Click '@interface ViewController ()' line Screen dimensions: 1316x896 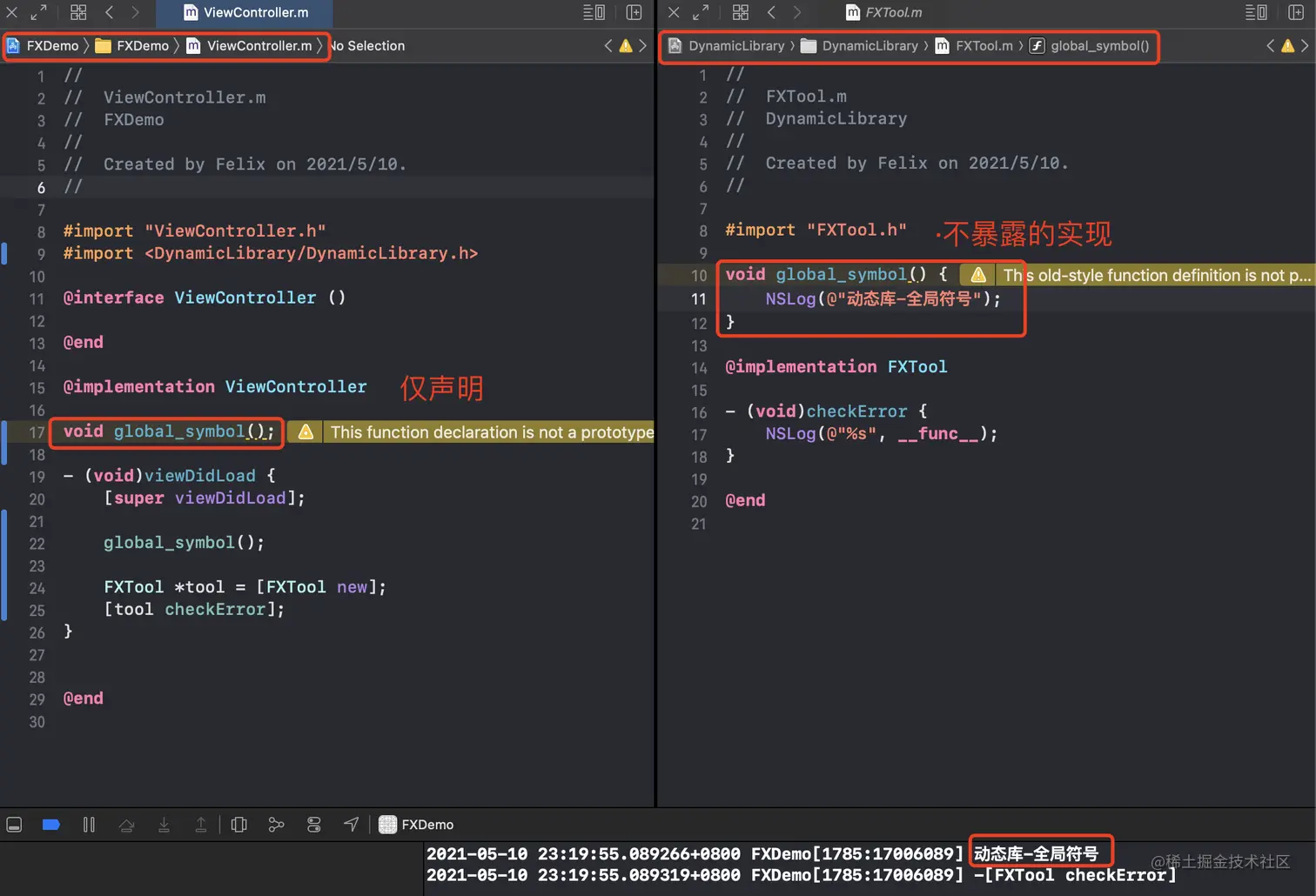click(205, 298)
